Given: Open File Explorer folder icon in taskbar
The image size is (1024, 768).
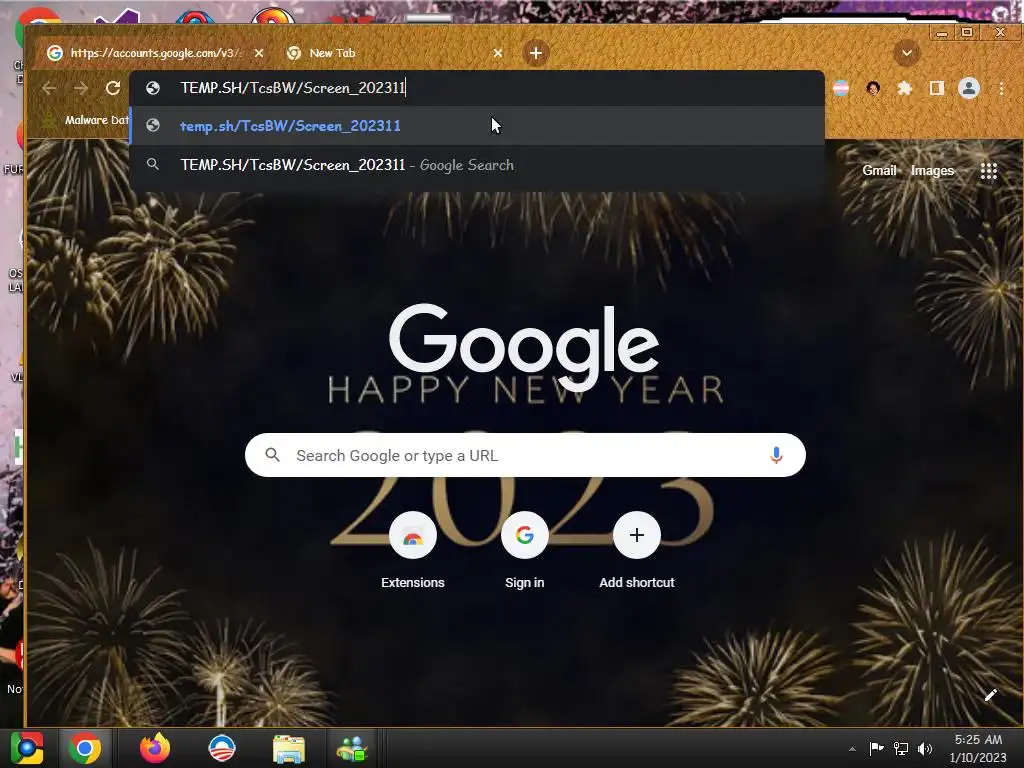Looking at the screenshot, I should [289, 749].
